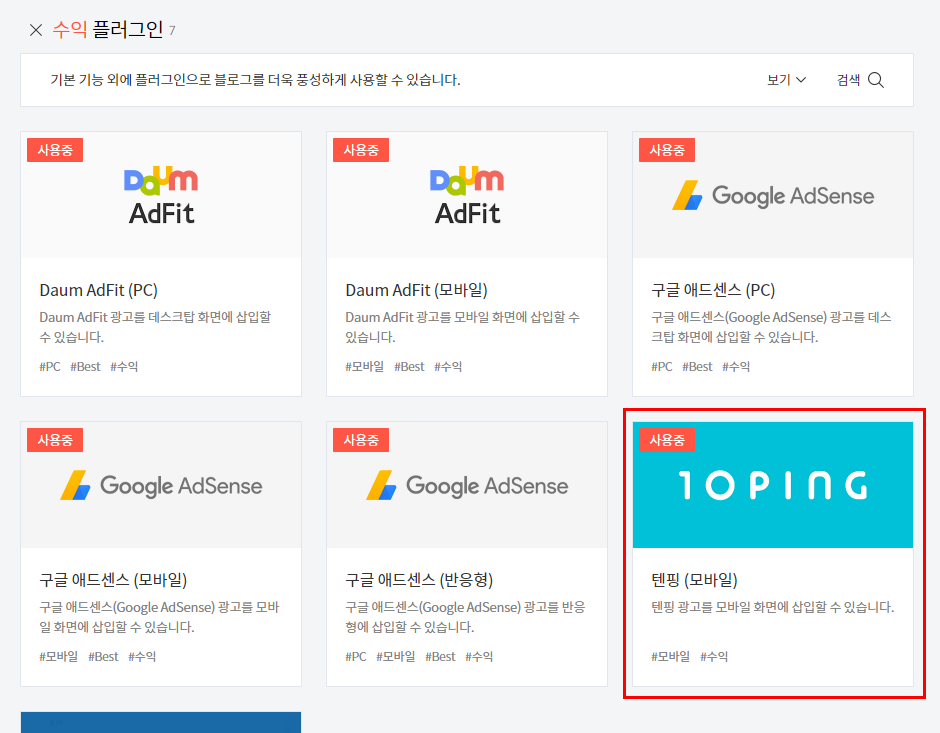The image size is (940, 733).
Task: Click the 텐핑 광고를 모바일 화면에 description
Action: coord(773,607)
